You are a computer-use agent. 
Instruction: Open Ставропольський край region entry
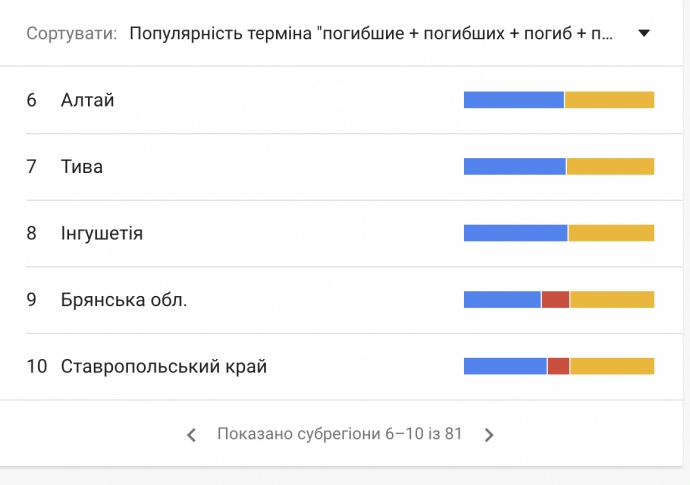(164, 367)
